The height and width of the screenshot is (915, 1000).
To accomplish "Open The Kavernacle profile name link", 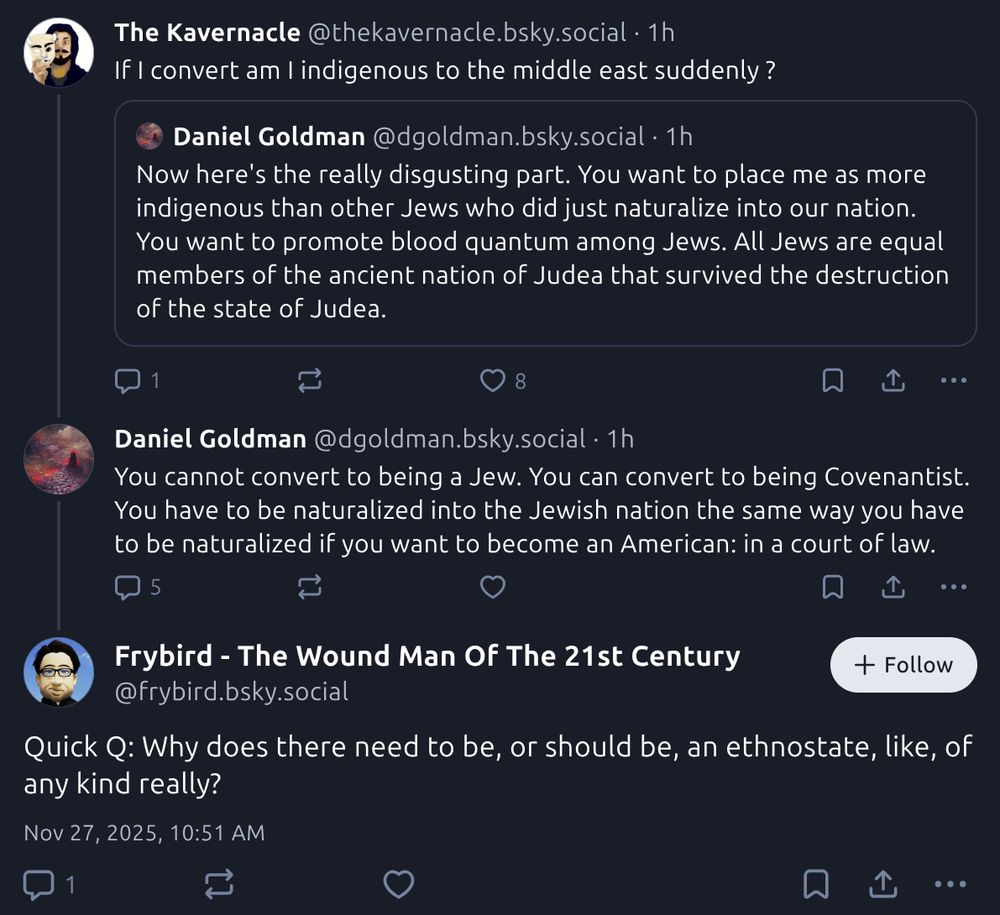I will (x=207, y=33).
